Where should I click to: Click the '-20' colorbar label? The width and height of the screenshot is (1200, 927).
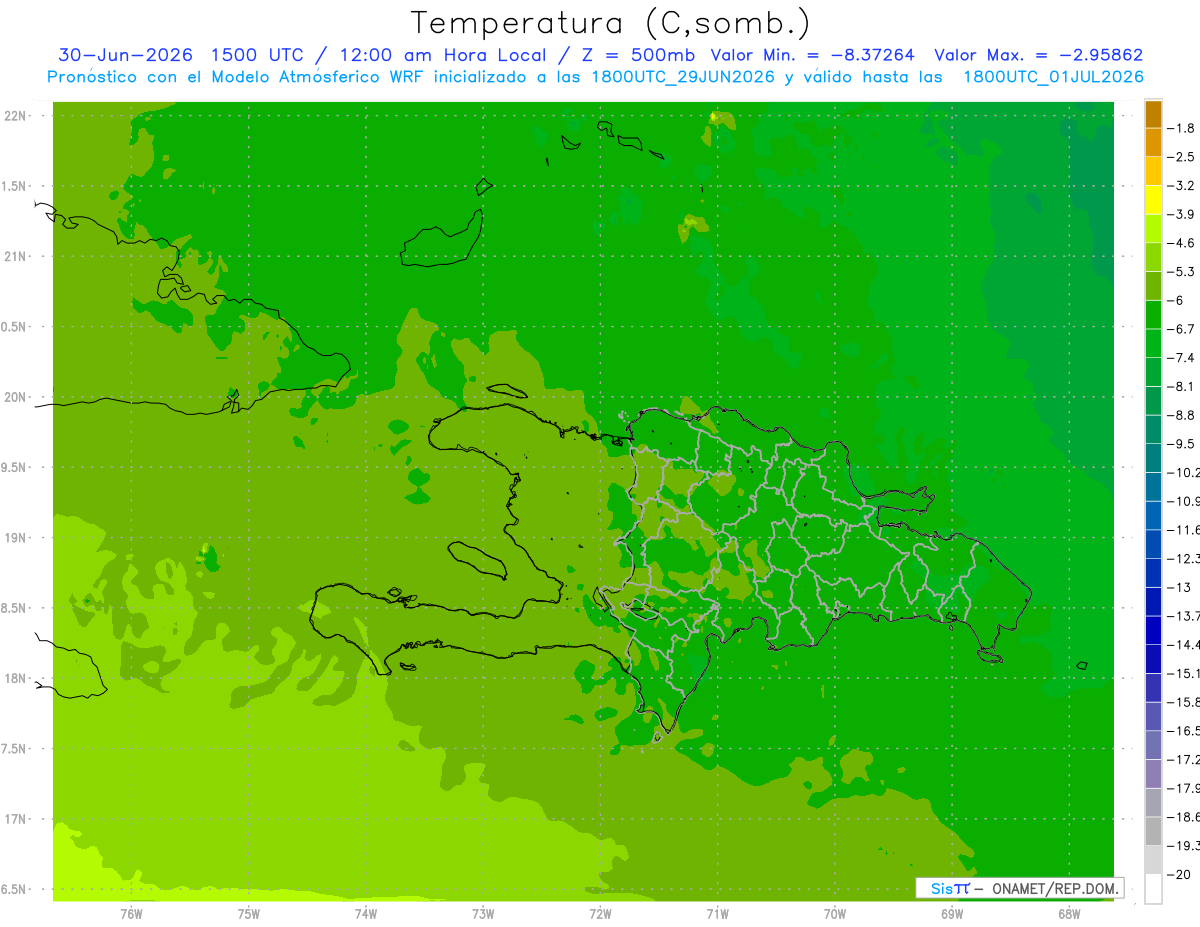pos(1180,874)
